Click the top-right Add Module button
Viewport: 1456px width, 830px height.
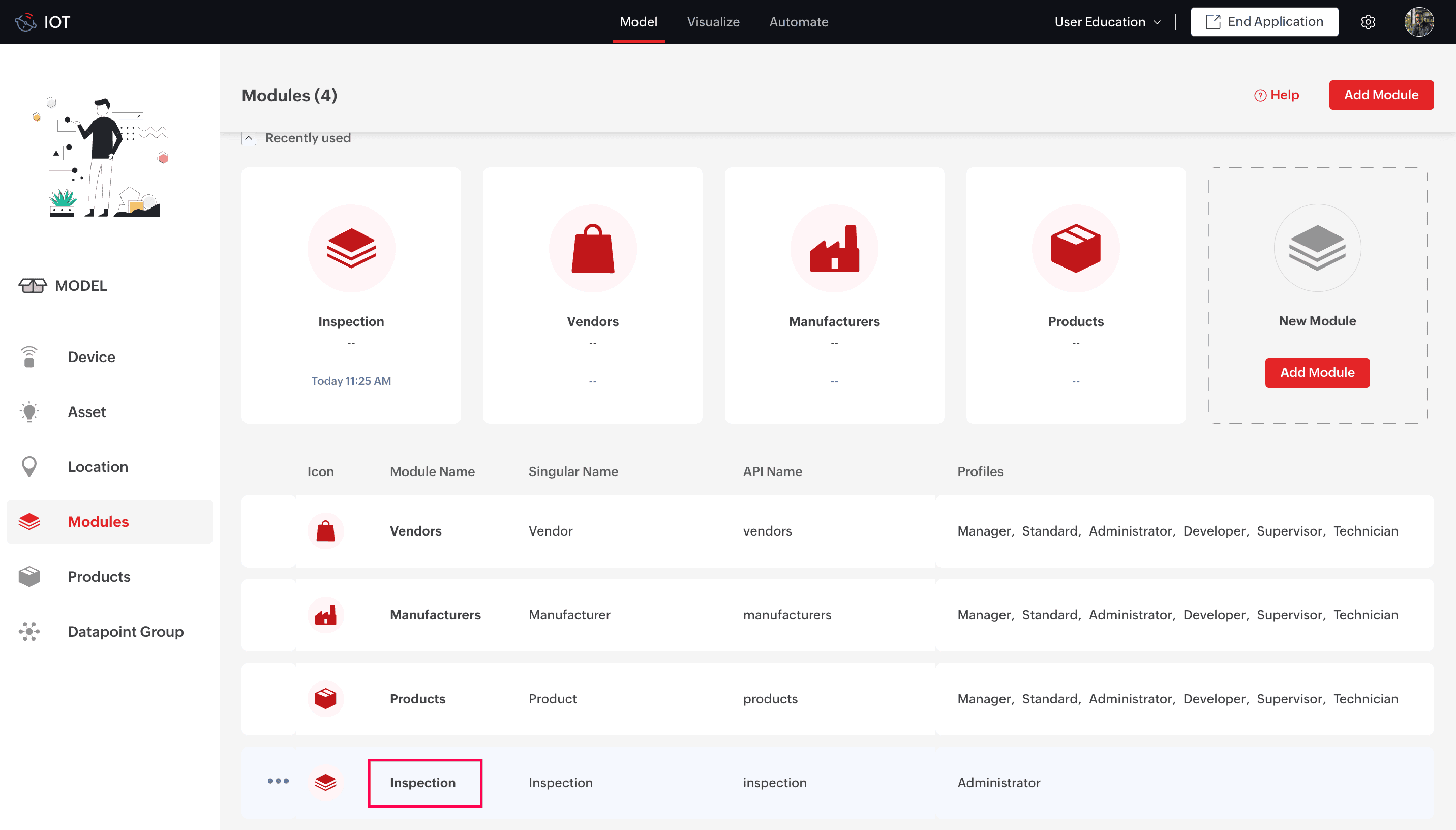click(x=1381, y=95)
